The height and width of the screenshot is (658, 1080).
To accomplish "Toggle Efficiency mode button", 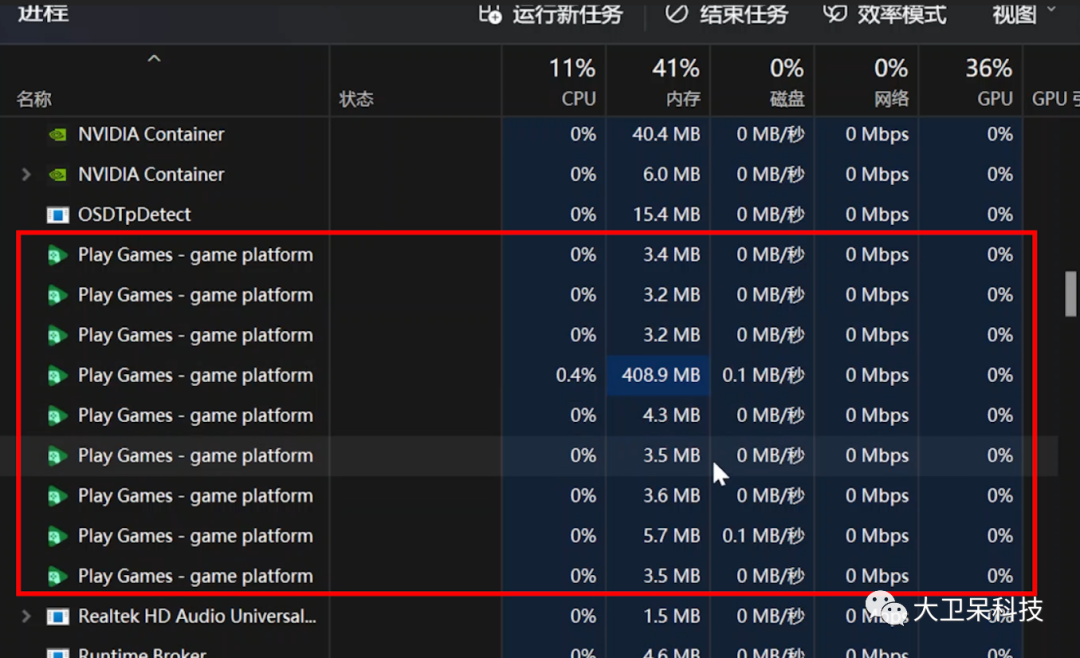I will (x=885, y=14).
